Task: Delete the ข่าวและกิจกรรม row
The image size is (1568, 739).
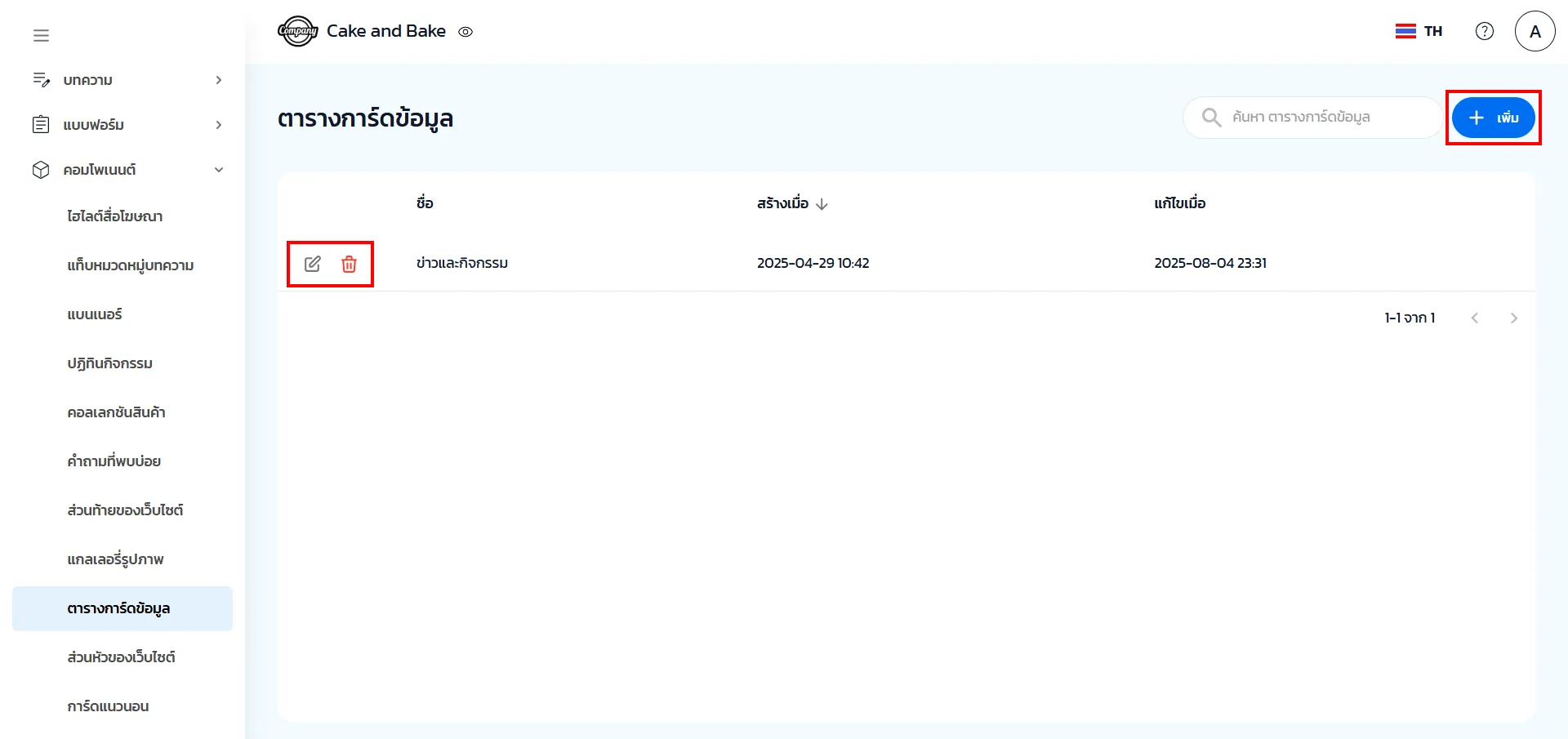Action: (x=349, y=264)
